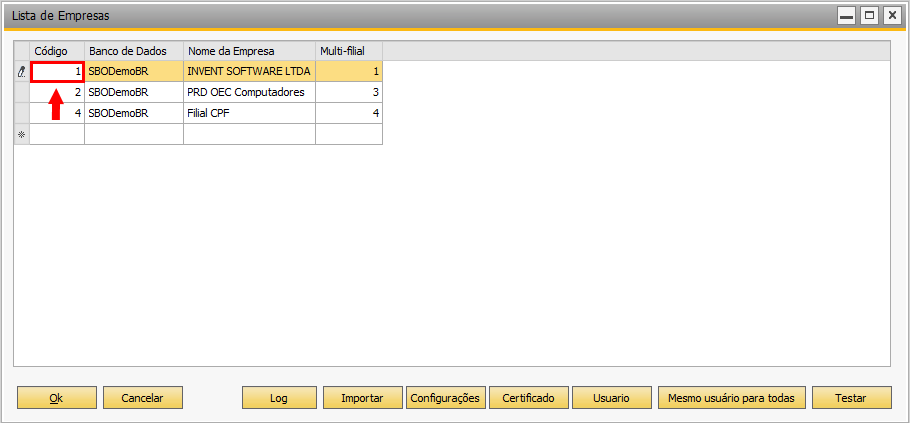
Task: Select row header of PRD OEC Computadores
Action: (22, 92)
